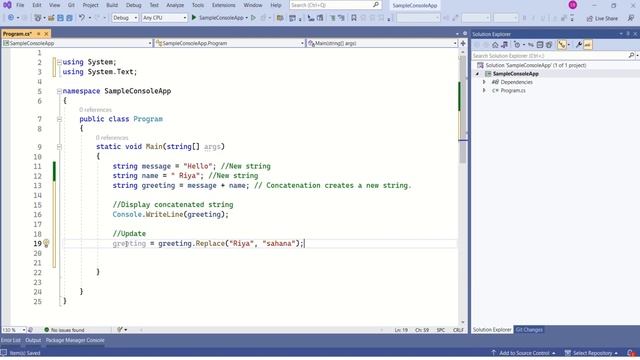Collapse the using directives outline box
Image resolution: width=640 pixels, height=360 pixels.
coord(59,62)
